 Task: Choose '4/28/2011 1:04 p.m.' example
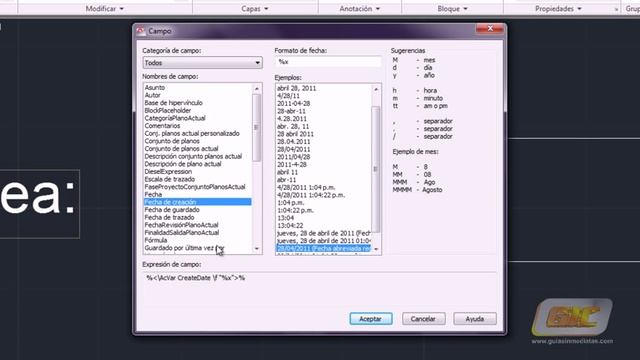point(306,187)
